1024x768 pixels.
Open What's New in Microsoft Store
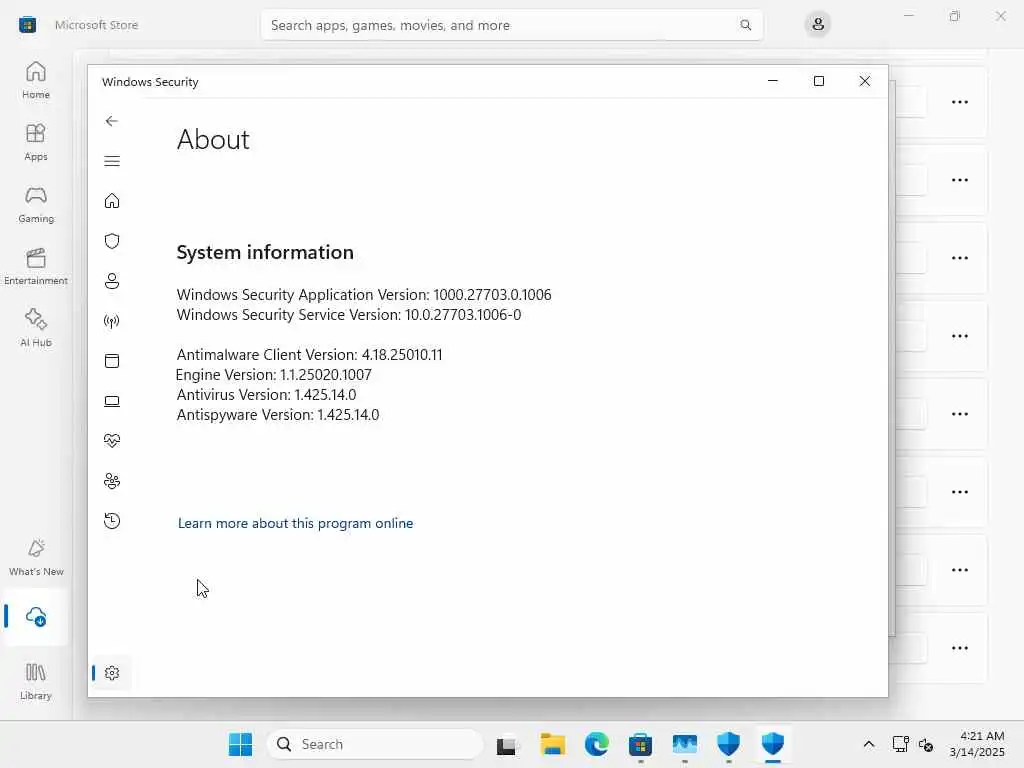click(36, 557)
